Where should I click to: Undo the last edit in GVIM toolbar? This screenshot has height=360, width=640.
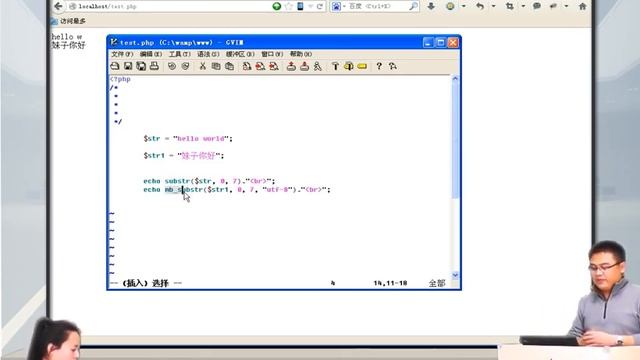tap(172, 66)
